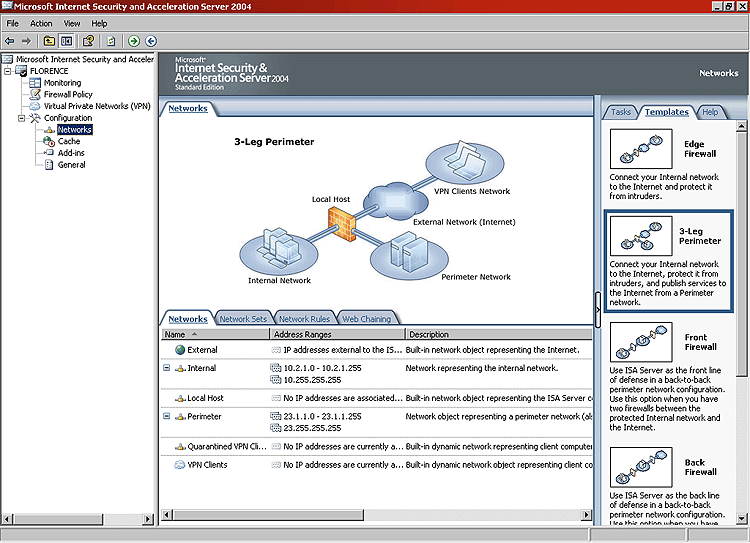Screen dimensions: 750x543
Task: Select the Back Firewall template thumbnail
Action: (x=641, y=467)
